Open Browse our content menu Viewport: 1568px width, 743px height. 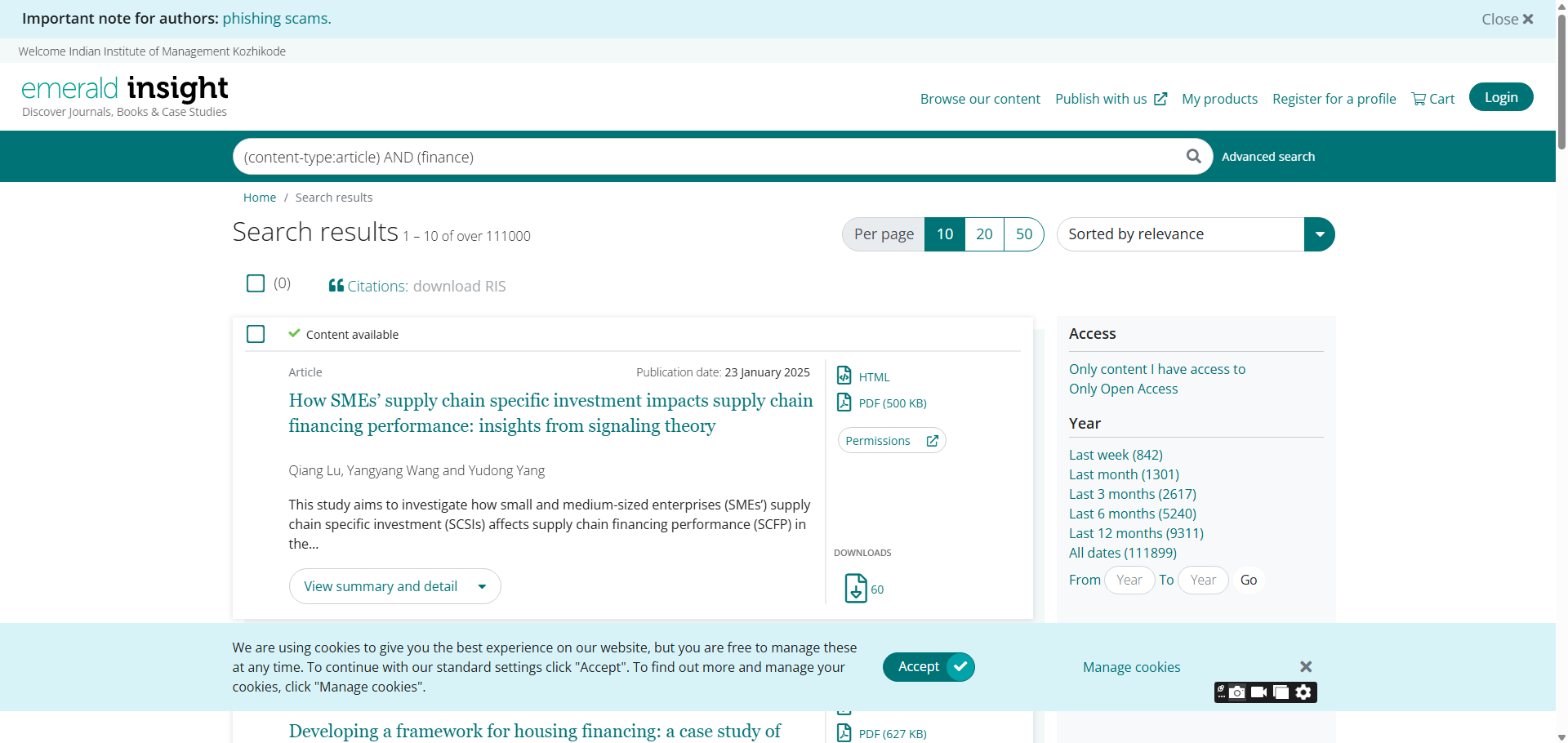980,99
